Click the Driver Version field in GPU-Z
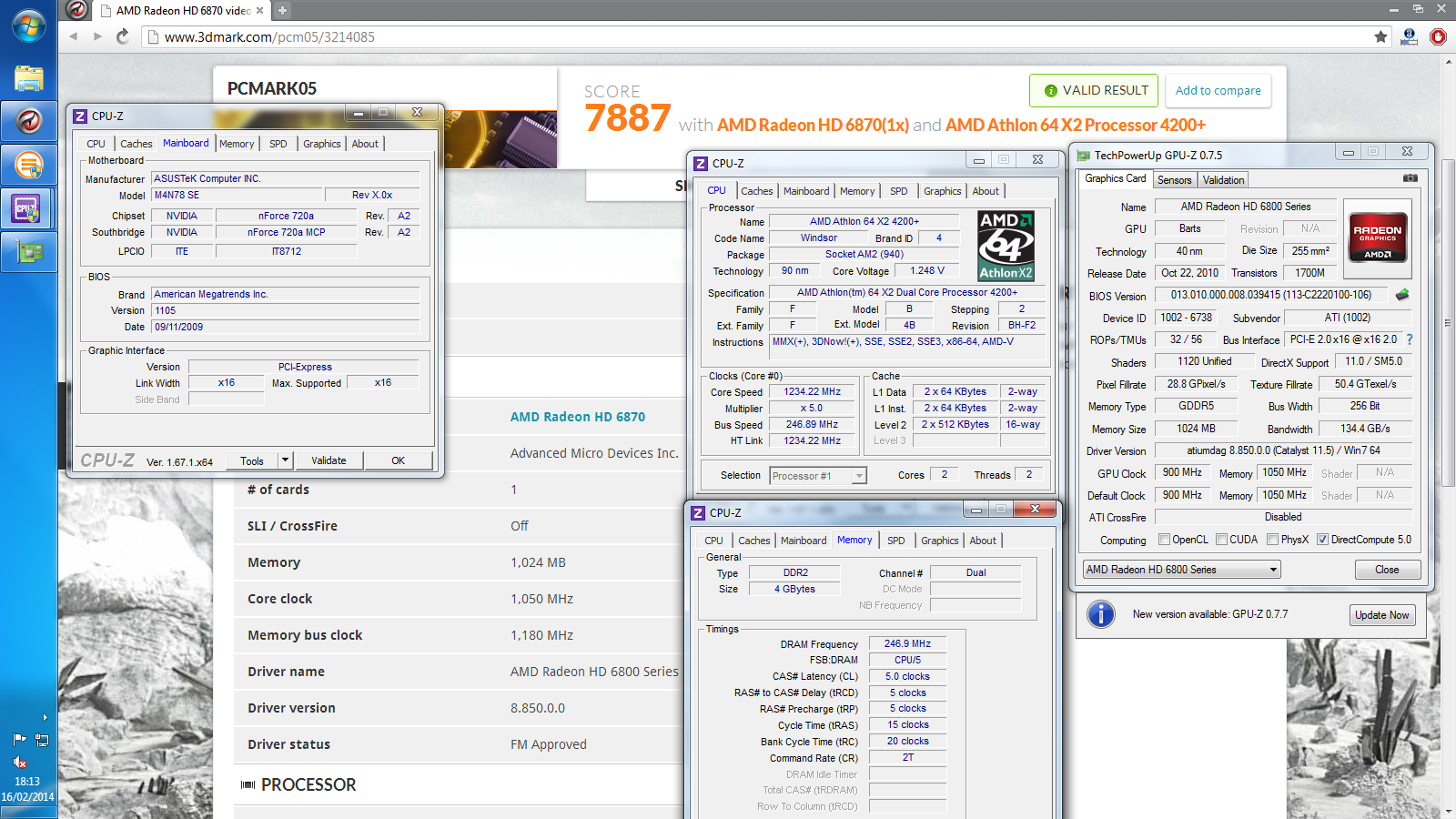 (x=1283, y=450)
